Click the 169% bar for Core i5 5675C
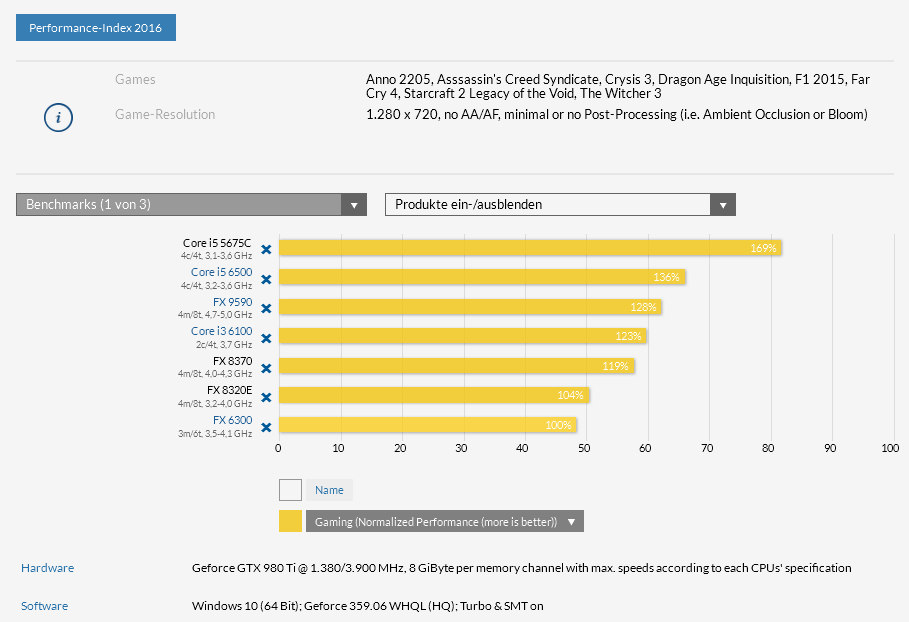This screenshot has width=909, height=622. click(x=530, y=248)
